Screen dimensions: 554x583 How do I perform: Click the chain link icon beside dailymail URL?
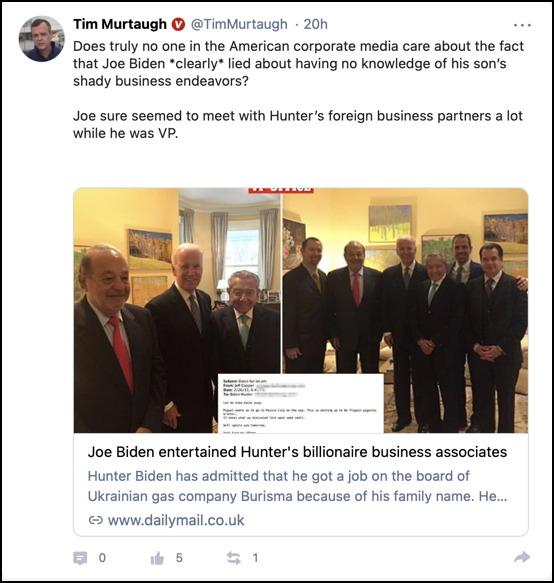pos(96,520)
